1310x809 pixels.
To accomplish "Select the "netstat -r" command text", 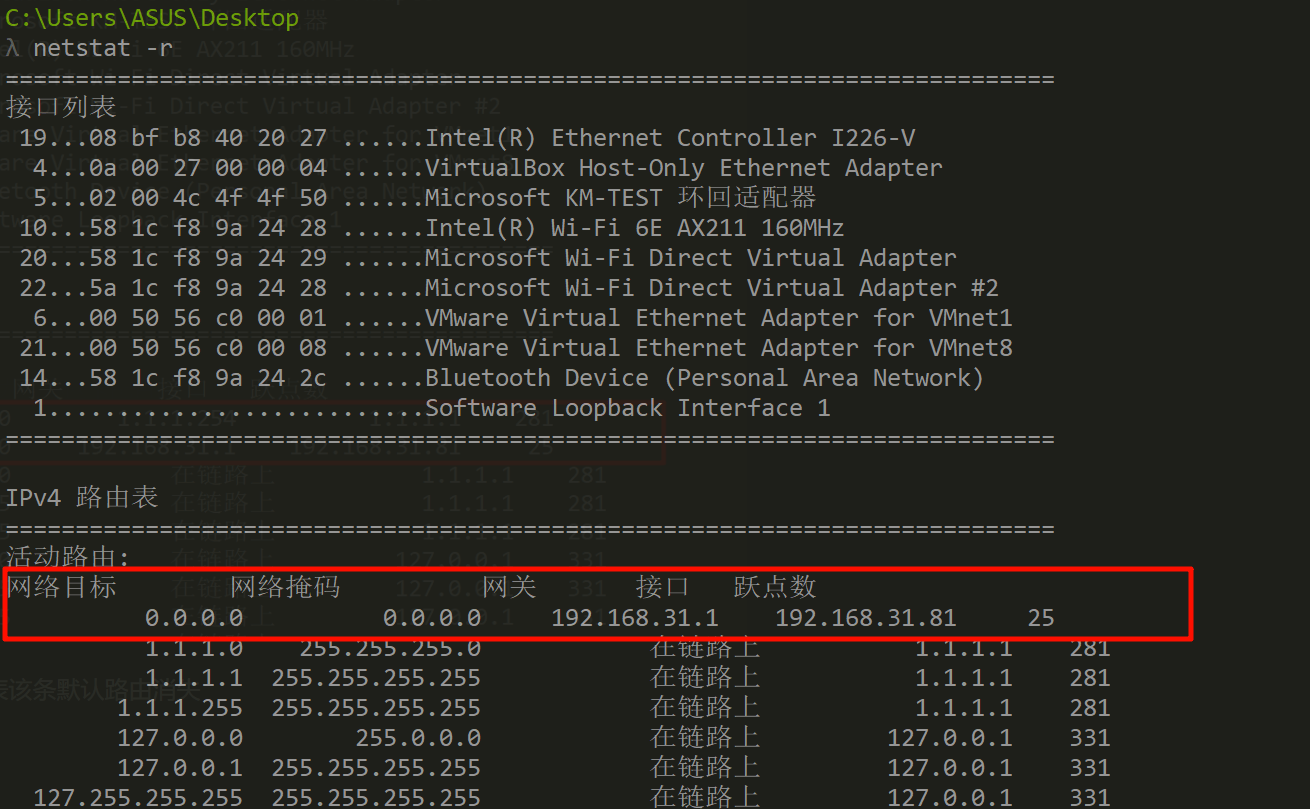I will [103, 48].
